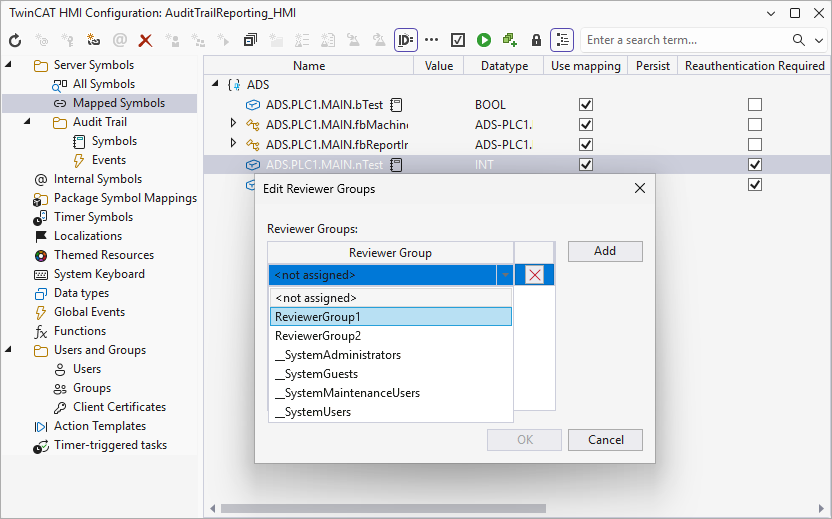Toggle Use mapping checkbox for fbReport
The height and width of the screenshot is (519, 832).
[586, 145]
